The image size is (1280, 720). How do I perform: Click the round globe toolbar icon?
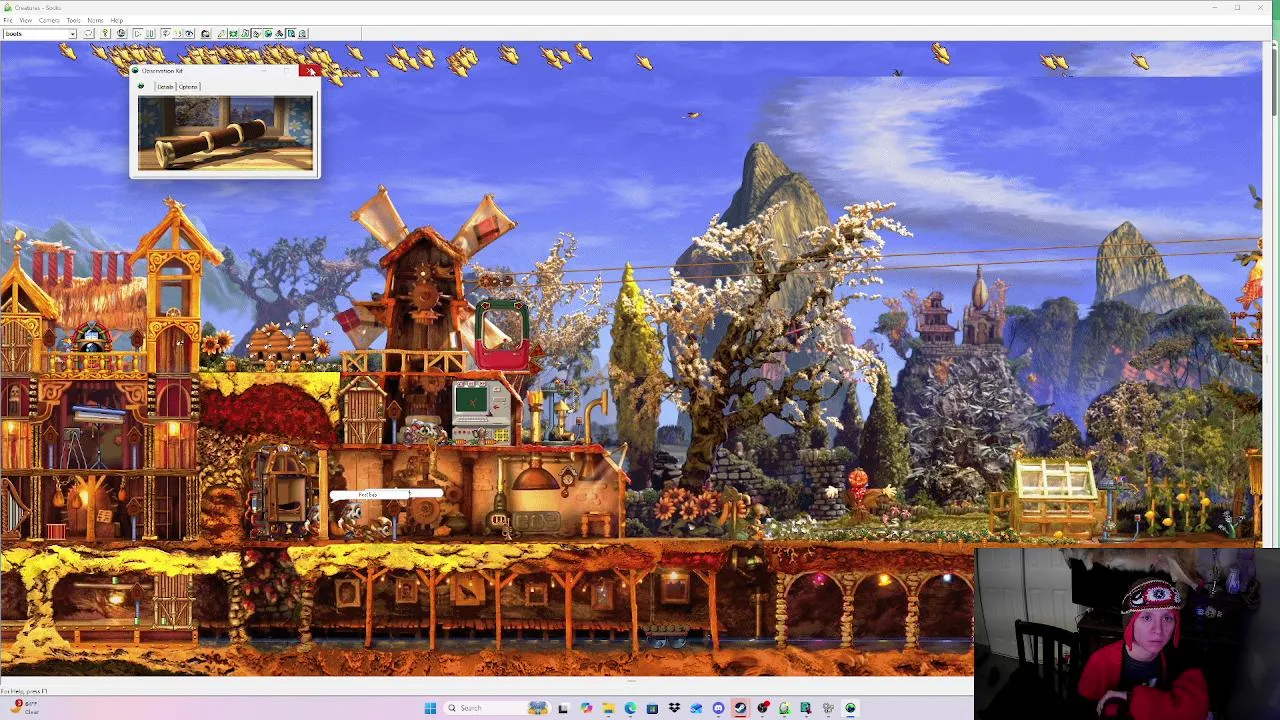point(121,33)
